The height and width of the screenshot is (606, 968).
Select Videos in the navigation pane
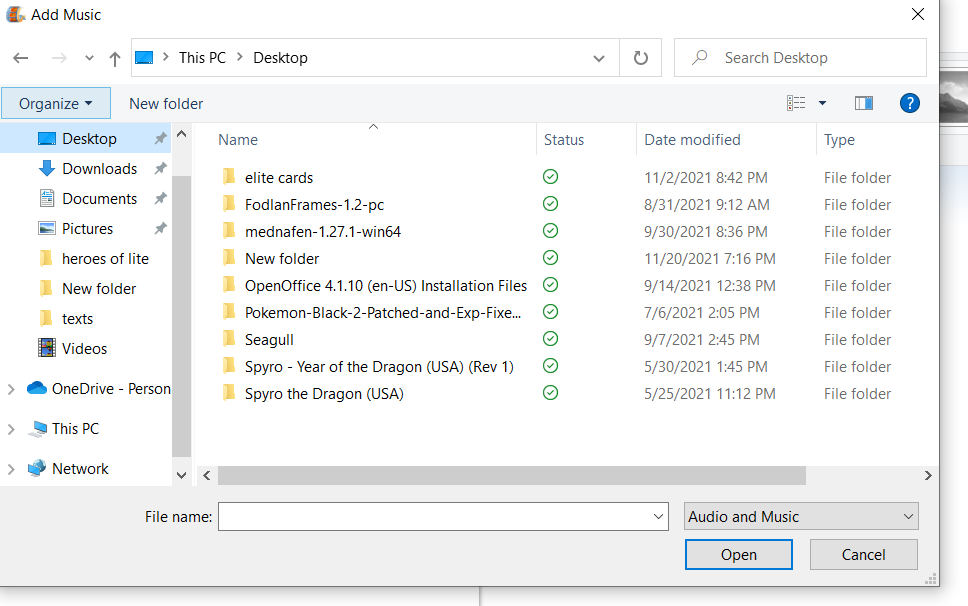86,349
